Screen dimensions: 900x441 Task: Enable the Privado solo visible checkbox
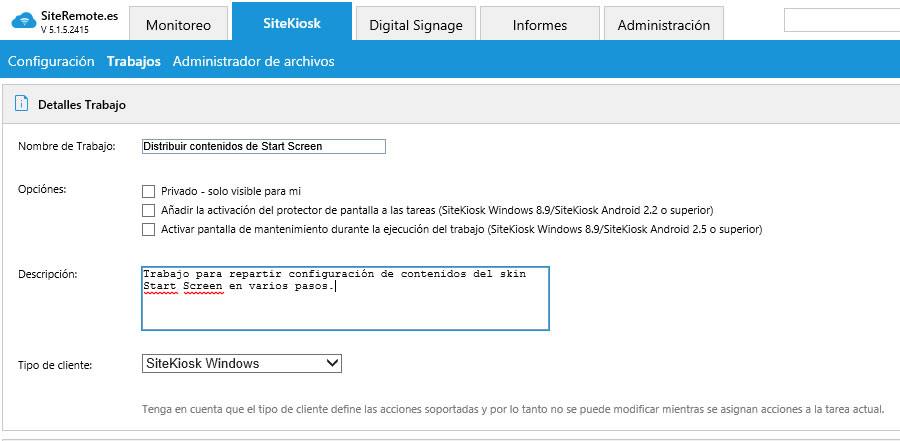click(149, 191)
